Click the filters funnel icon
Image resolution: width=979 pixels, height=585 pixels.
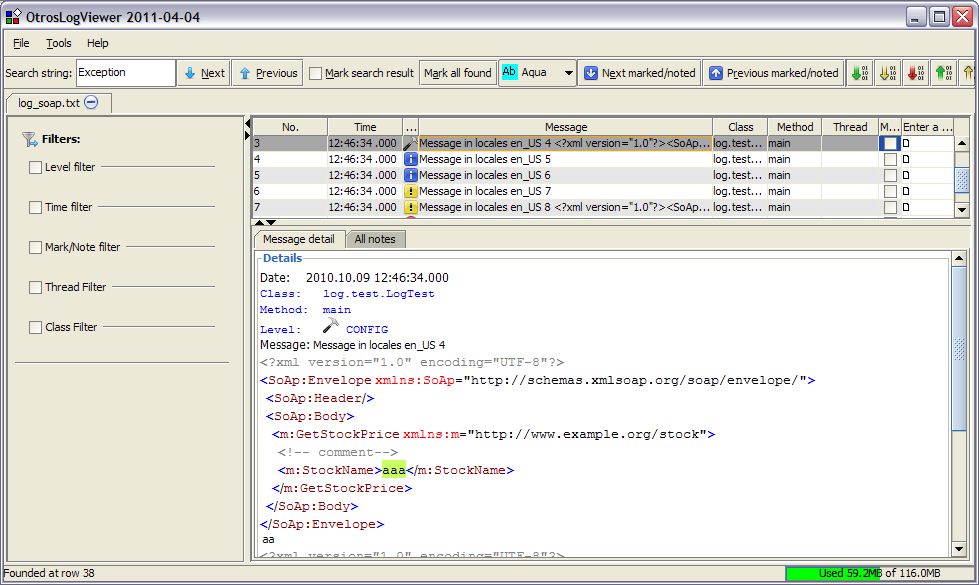[x=29, y=139]
